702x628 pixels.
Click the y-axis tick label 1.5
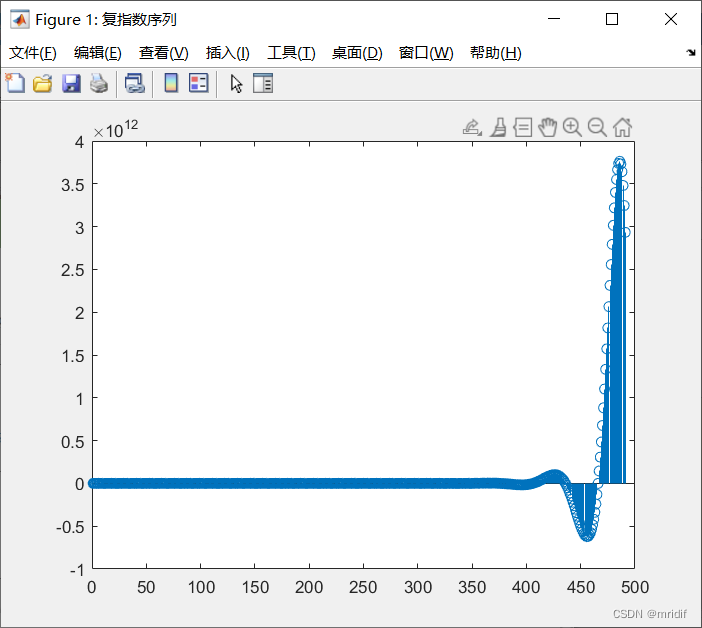pyautogui.click(x=73, y=356)
